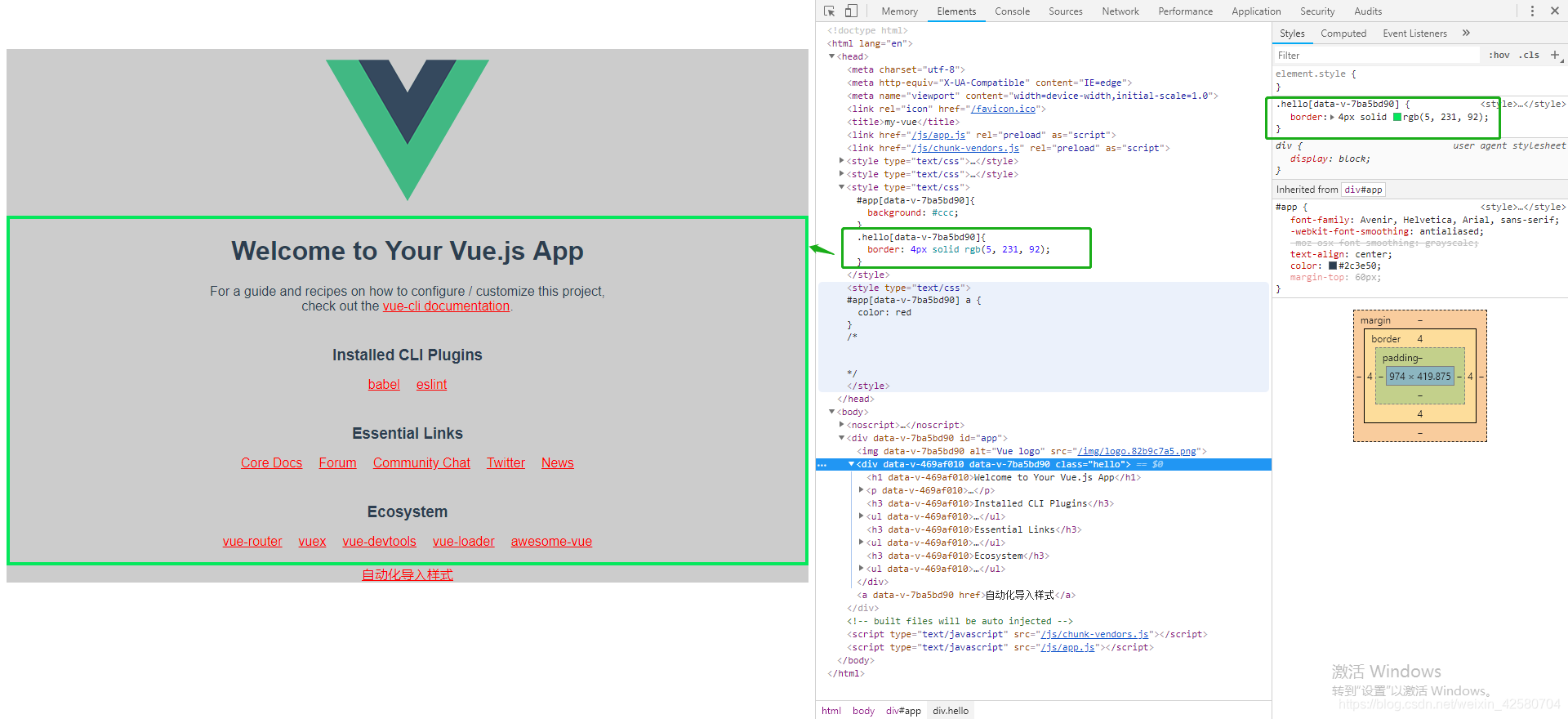Open the Event Listeners tab
Image resolution: width=1568 pixels, height=719 pixels.
[x=1414, y=33]
